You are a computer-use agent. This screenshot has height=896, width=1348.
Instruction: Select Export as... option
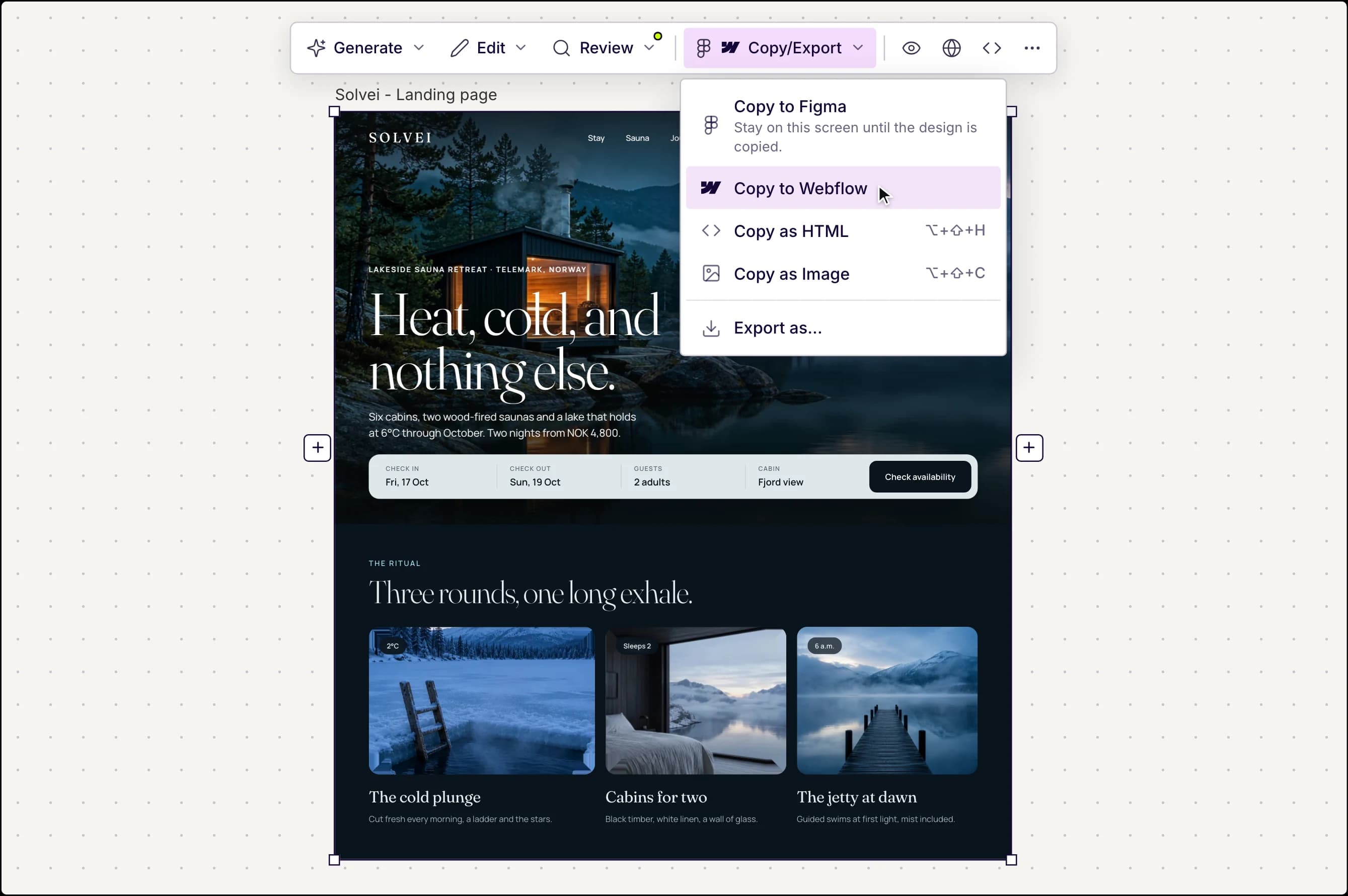[843, 328]
